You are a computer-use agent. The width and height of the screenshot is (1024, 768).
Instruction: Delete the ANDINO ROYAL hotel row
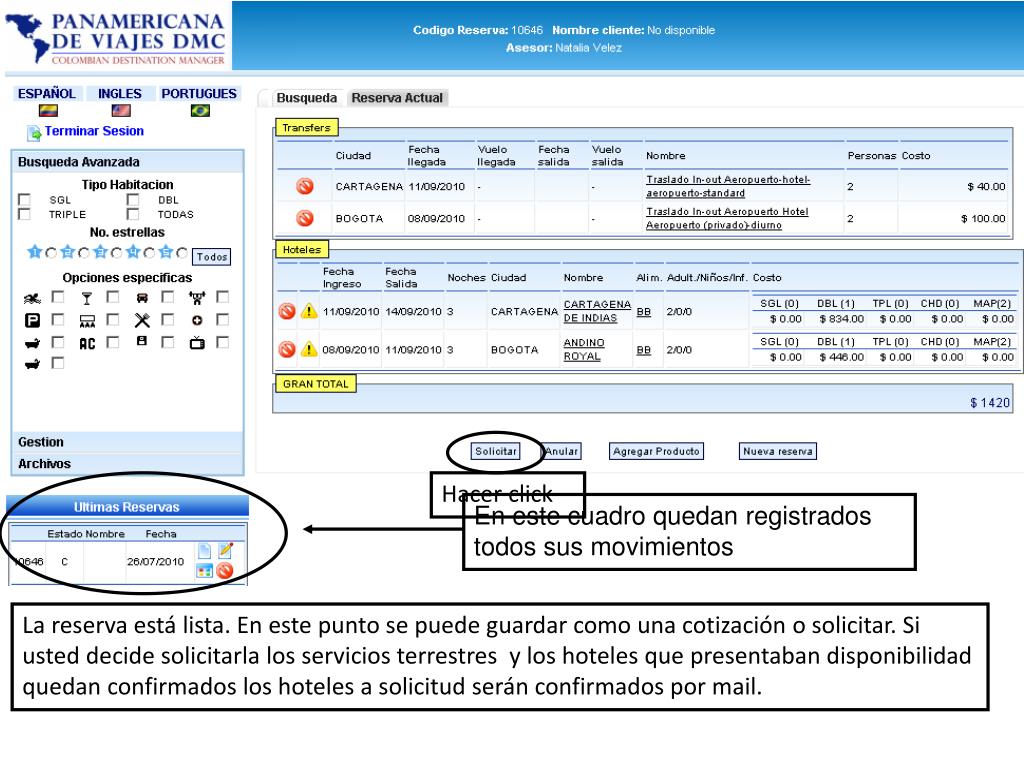click(287, 349)
